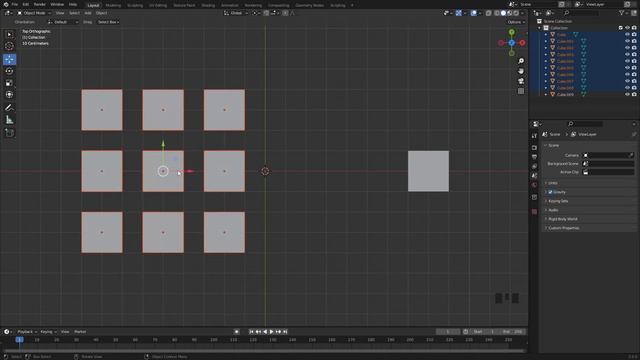Open the Orientation Default dropdown
The height and width of the screenshot is (360, 640).
63,22
